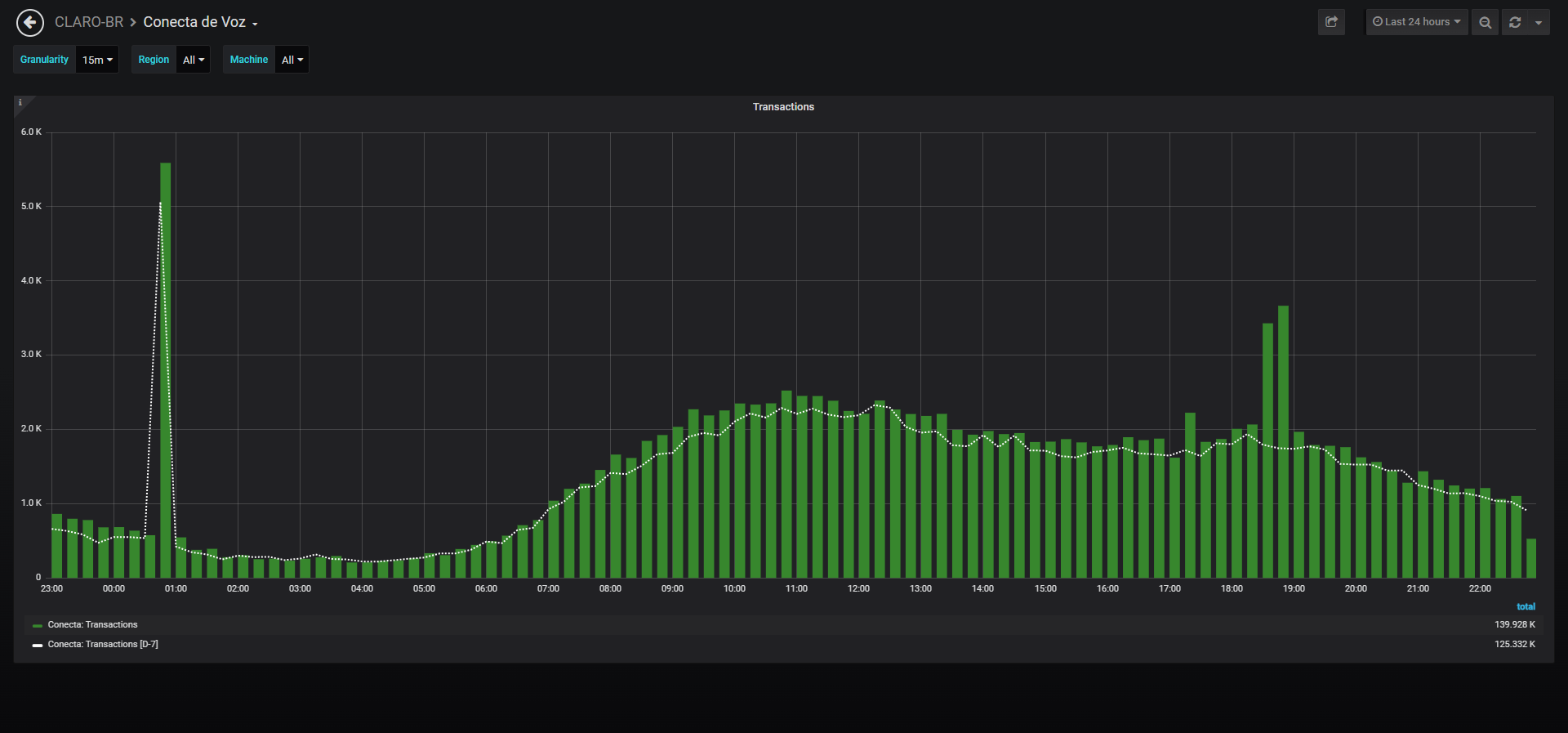Click the tallest green bar before 01:00
The image size is (1568, 733).
tap(166, 370)
